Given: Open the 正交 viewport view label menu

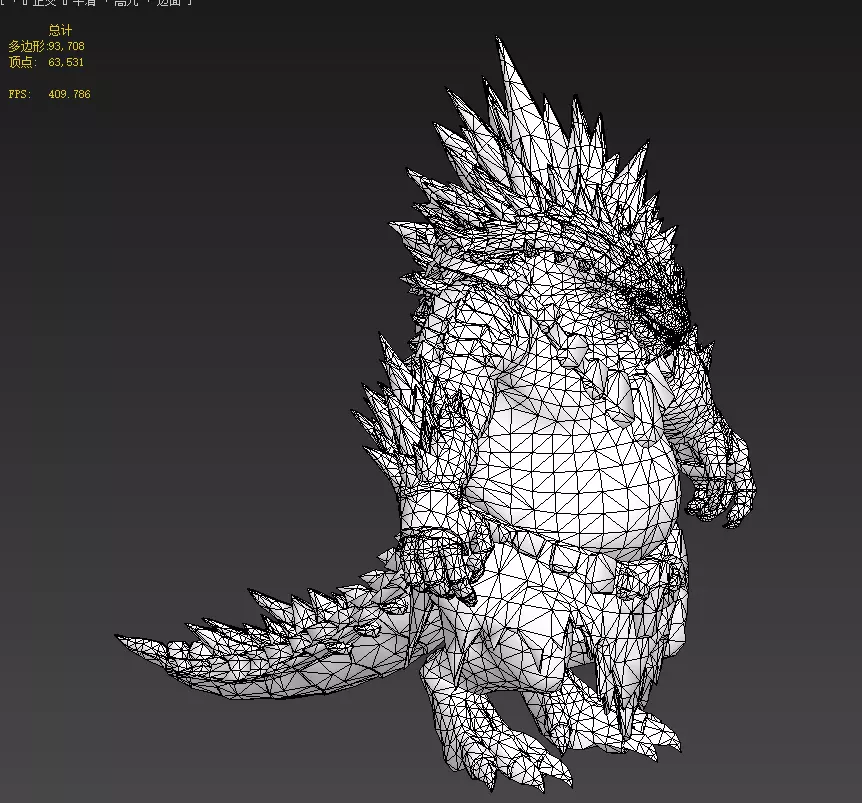Looking at the screenshot, I should click(x=44, y=2).
